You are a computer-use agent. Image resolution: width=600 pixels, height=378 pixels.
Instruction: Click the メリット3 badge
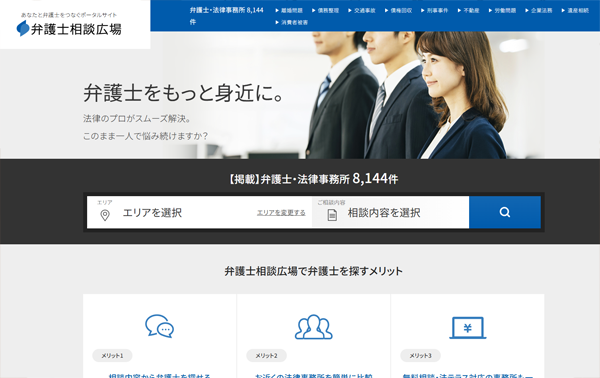(420, 355)
